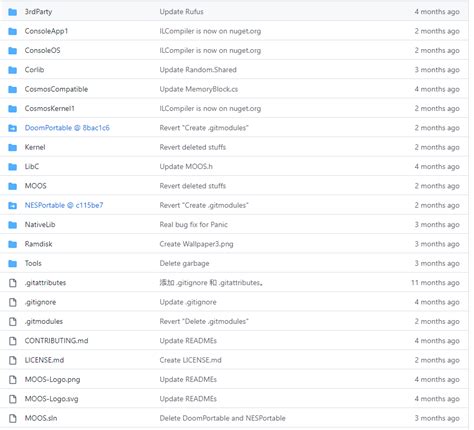
Task: Open the 'Update Rufus' commit message
Action: point(181,12)
